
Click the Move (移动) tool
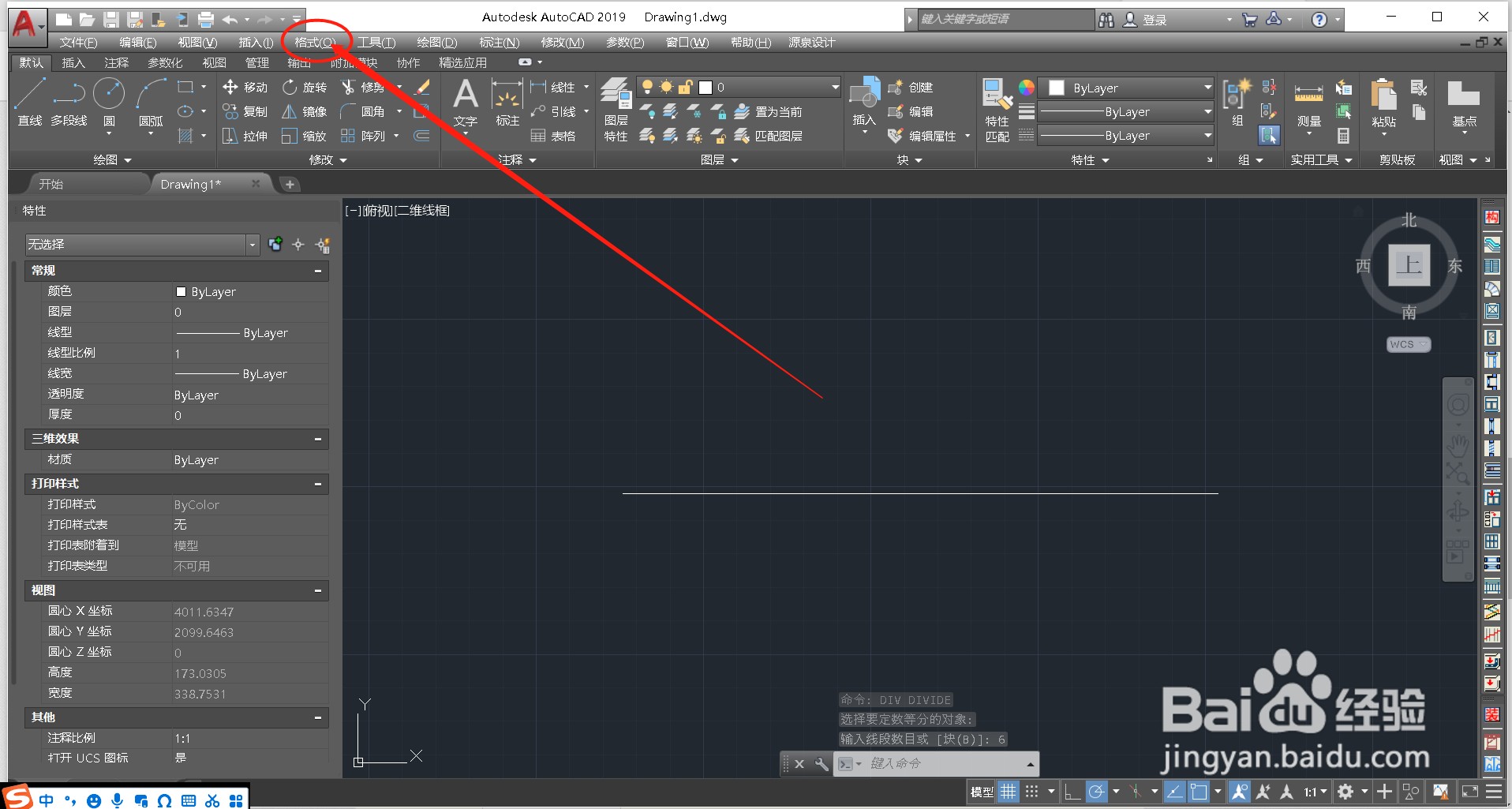coord(245,87)
